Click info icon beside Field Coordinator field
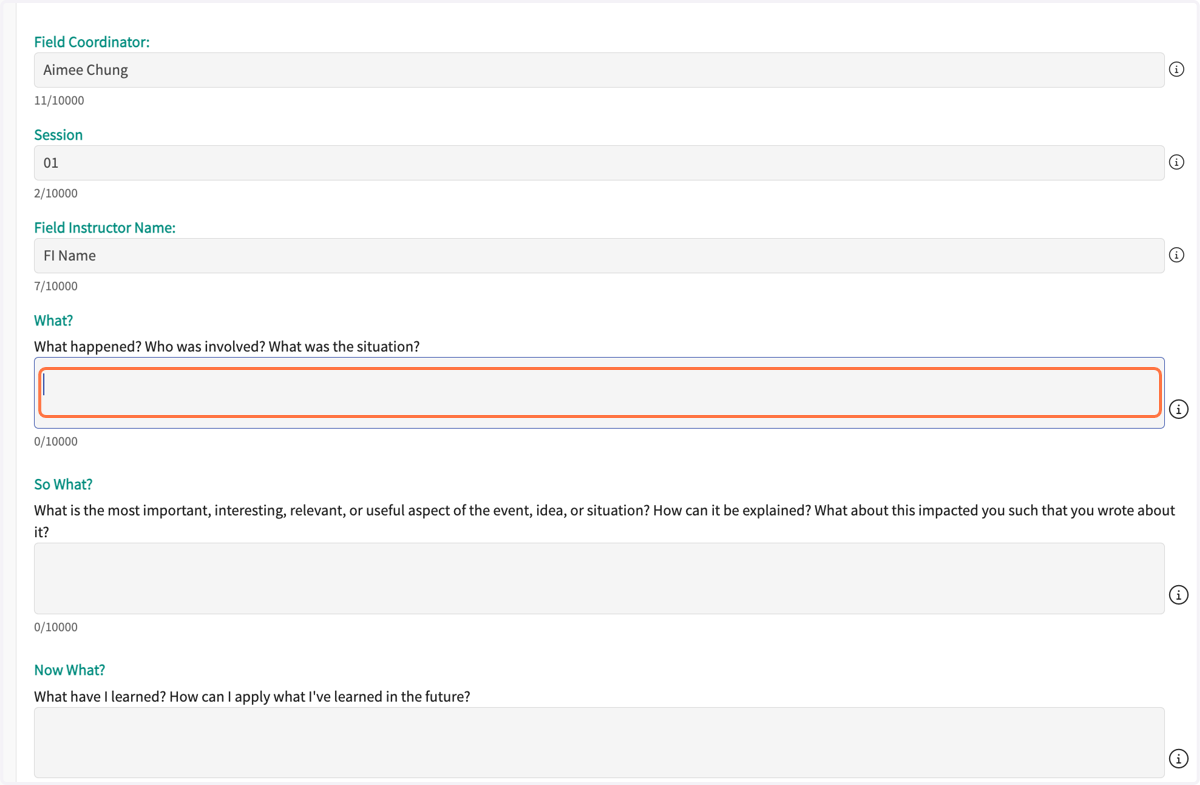The height and width of the screenshot is (785, 1200). tap(1177, 70)
